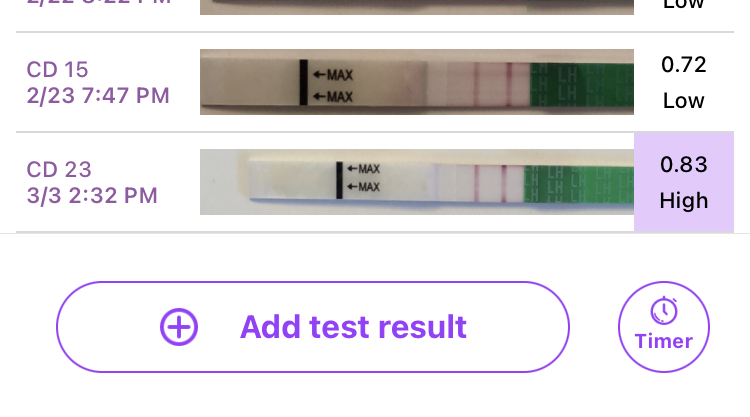Click the 3/3 2:32 PM timestamp
The height and width of the screenshot is (417, 750).
[x=91, y=196]
